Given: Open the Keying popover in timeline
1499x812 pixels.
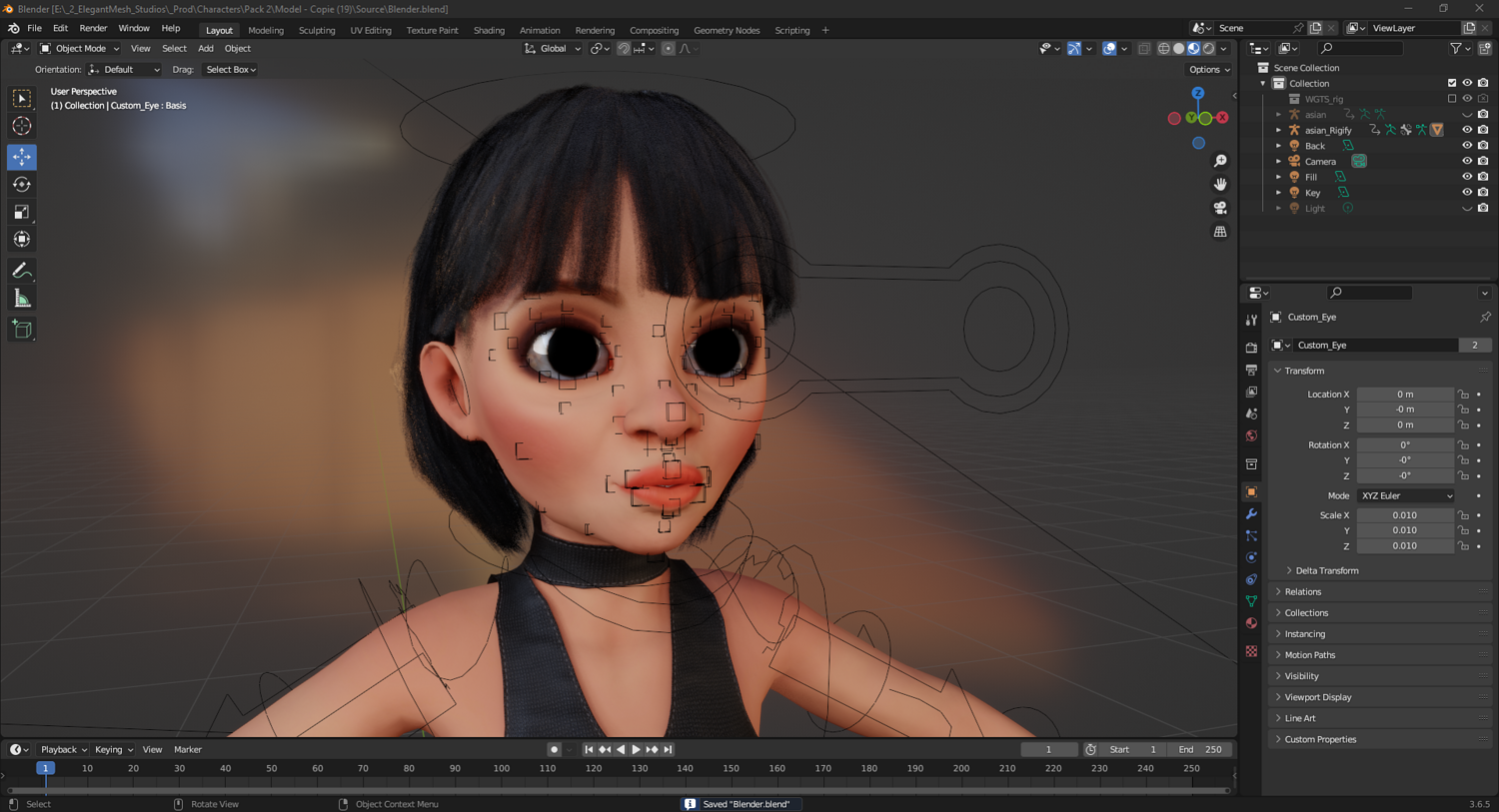Looking at the screenshot, I should pos(113,749).
